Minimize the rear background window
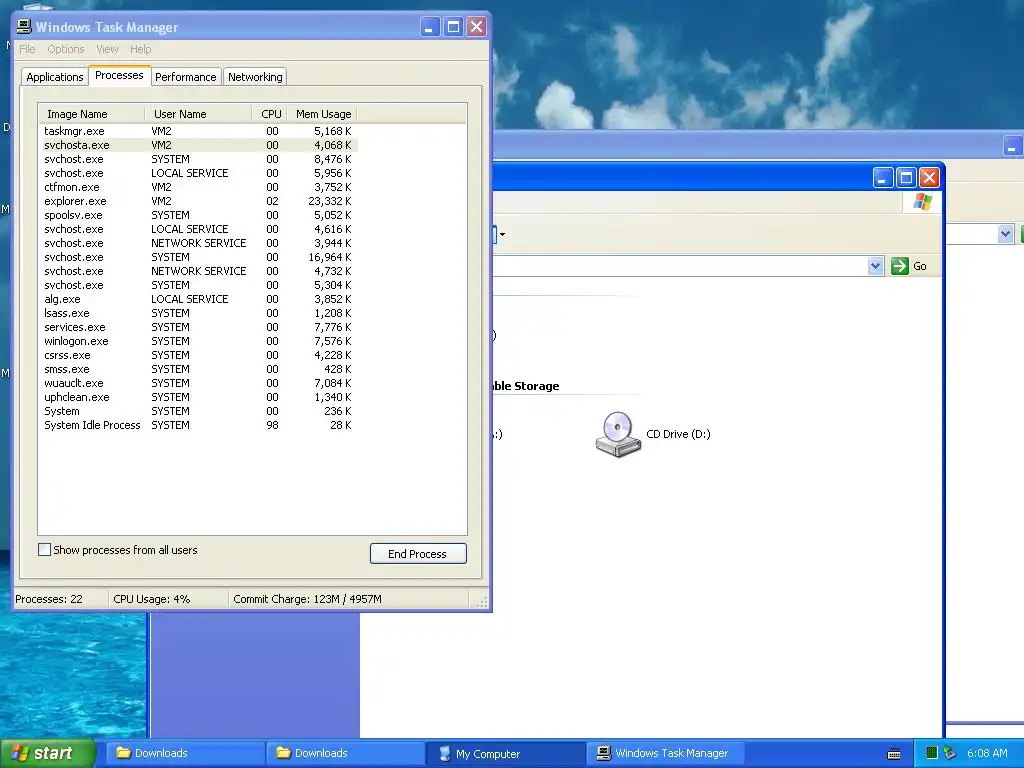This screenshot has width=1024, height=768. point(1012,146)
